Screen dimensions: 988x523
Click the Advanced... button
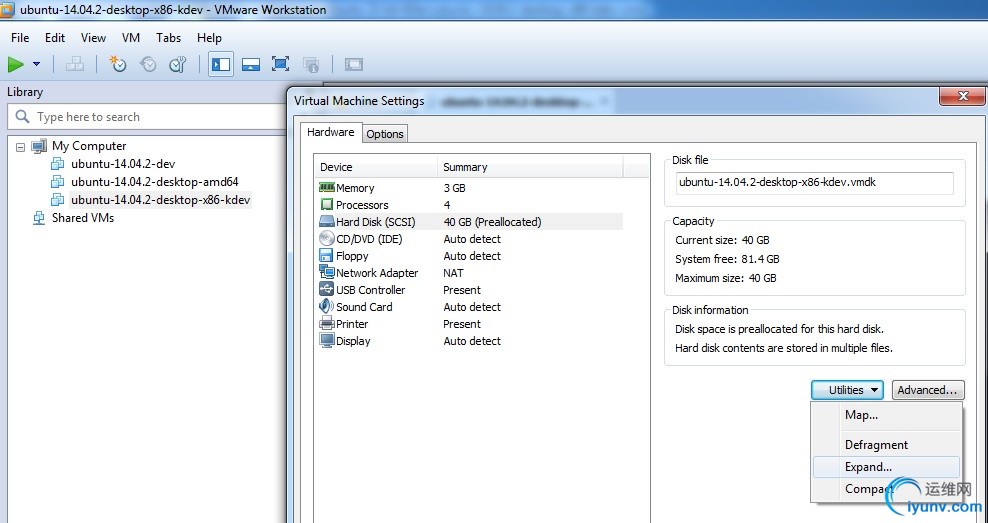(x=928, y=390)
